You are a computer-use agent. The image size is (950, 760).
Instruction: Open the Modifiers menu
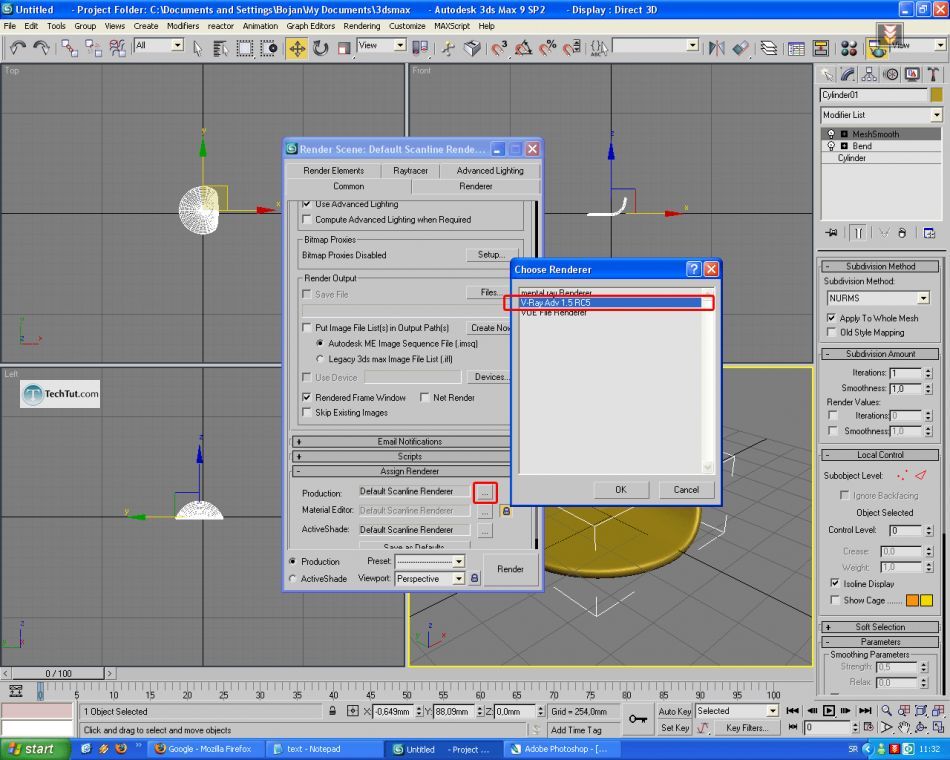(x=183, y=26)
